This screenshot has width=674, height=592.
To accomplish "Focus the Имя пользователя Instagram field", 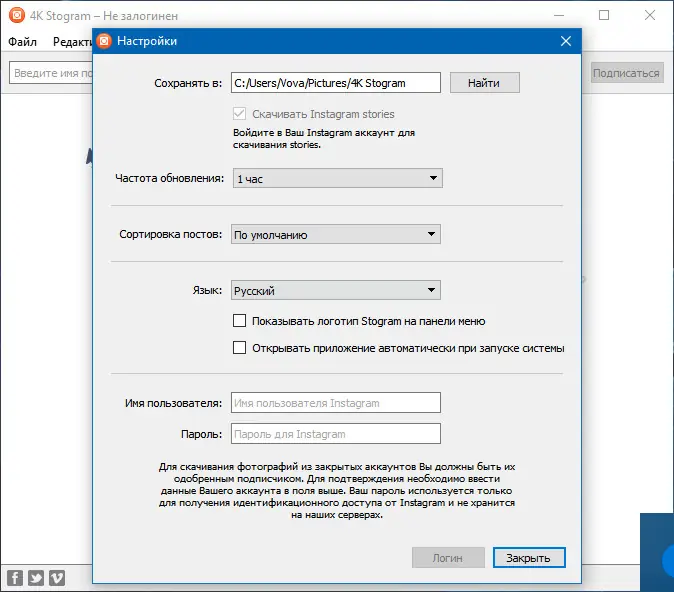I will (336, 403).
